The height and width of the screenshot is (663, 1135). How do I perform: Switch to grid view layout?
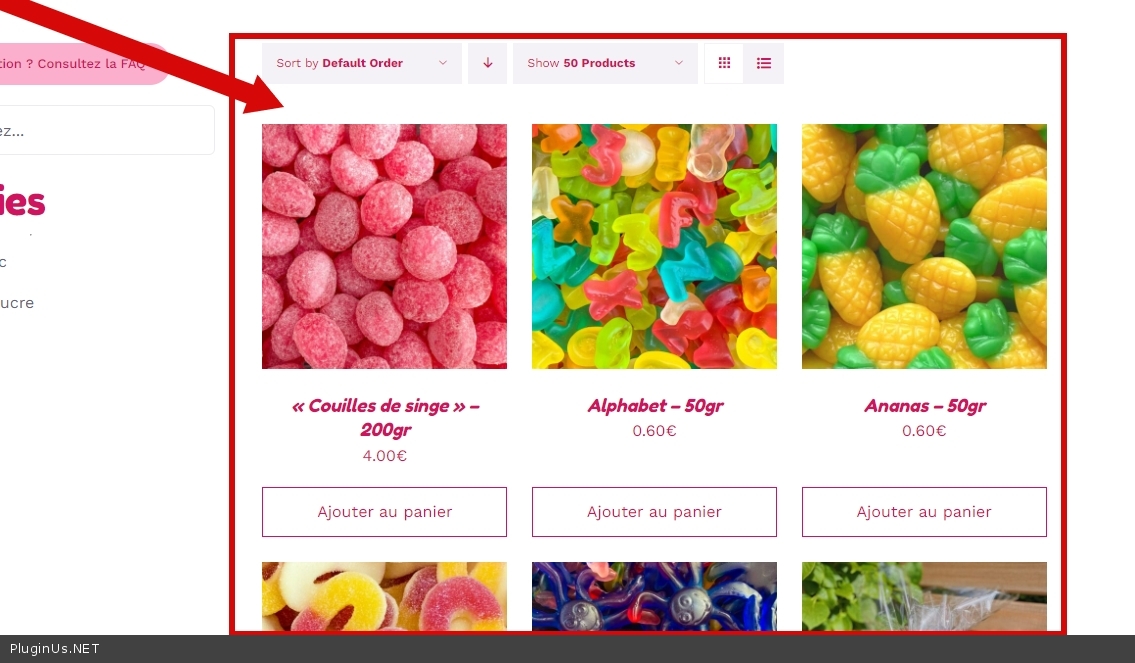click(x=724, y=63)
